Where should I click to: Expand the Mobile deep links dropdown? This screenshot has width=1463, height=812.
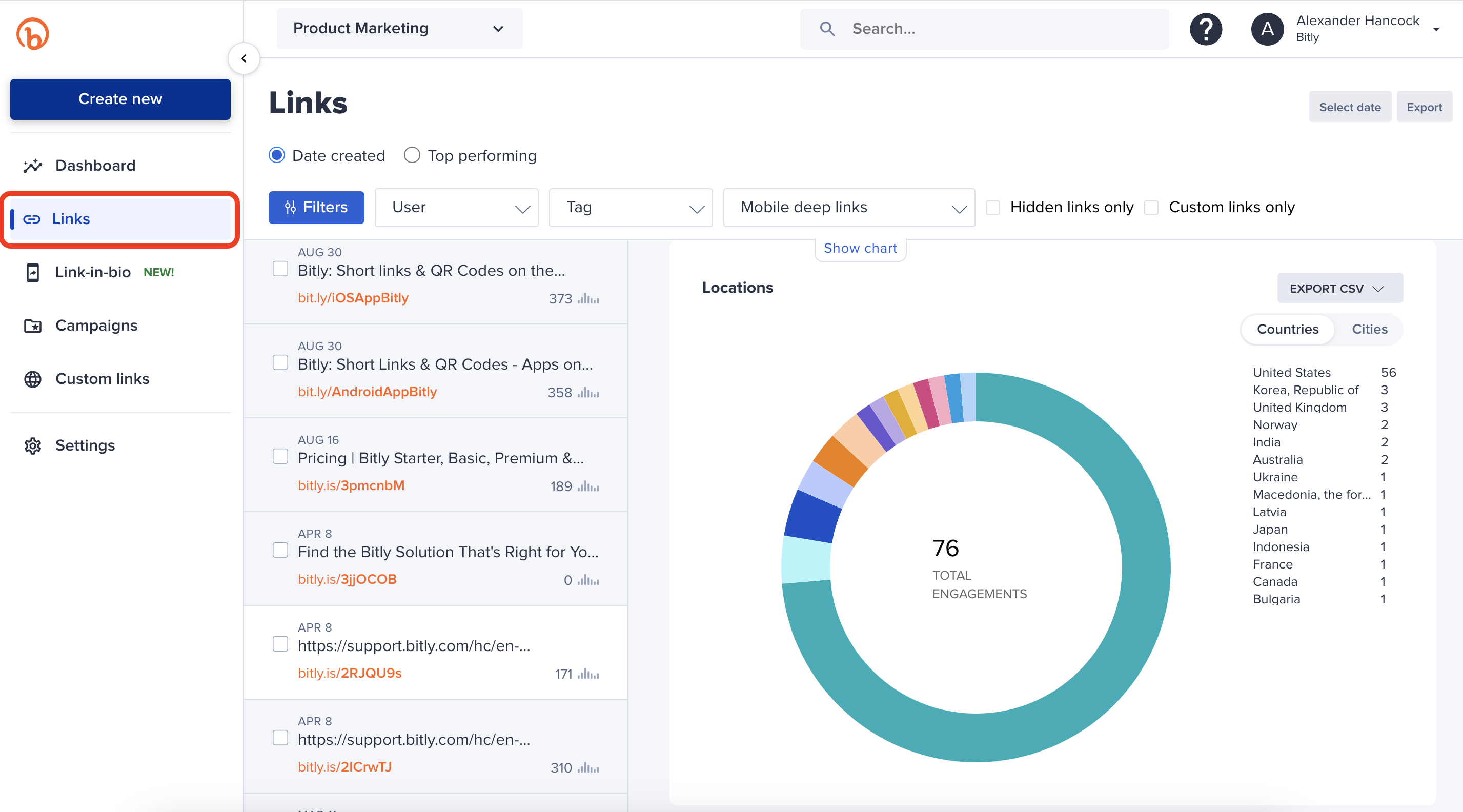coord(848,208)
